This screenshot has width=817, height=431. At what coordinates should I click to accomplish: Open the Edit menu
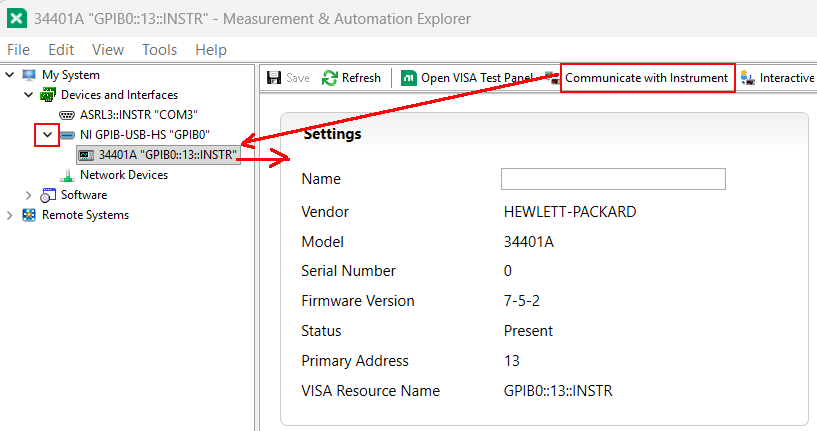coord(61,50)
